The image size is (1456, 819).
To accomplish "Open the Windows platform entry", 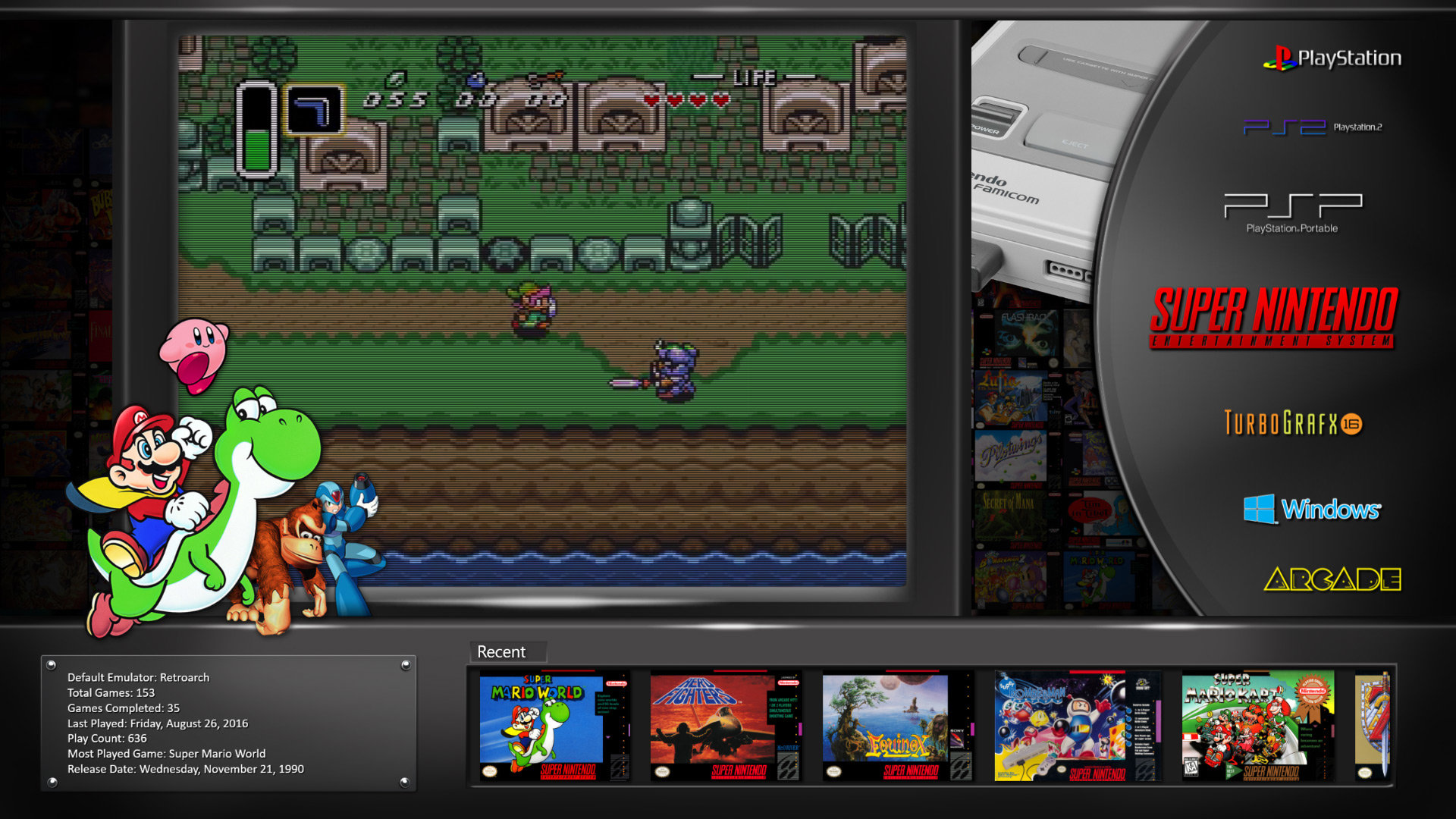I will 1313,509.
